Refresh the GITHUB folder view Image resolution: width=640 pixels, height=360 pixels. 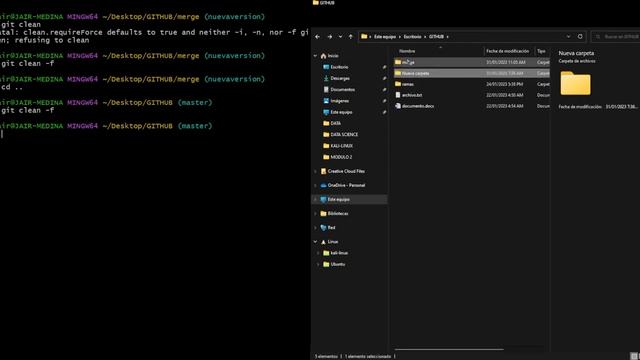coord(580,36)
